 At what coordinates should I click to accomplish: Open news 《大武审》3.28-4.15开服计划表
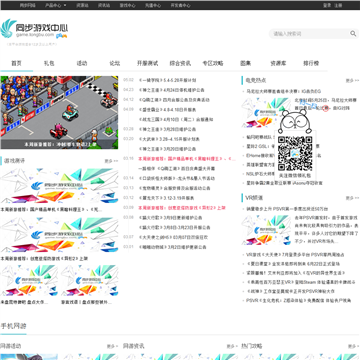[x=169, y=139]
